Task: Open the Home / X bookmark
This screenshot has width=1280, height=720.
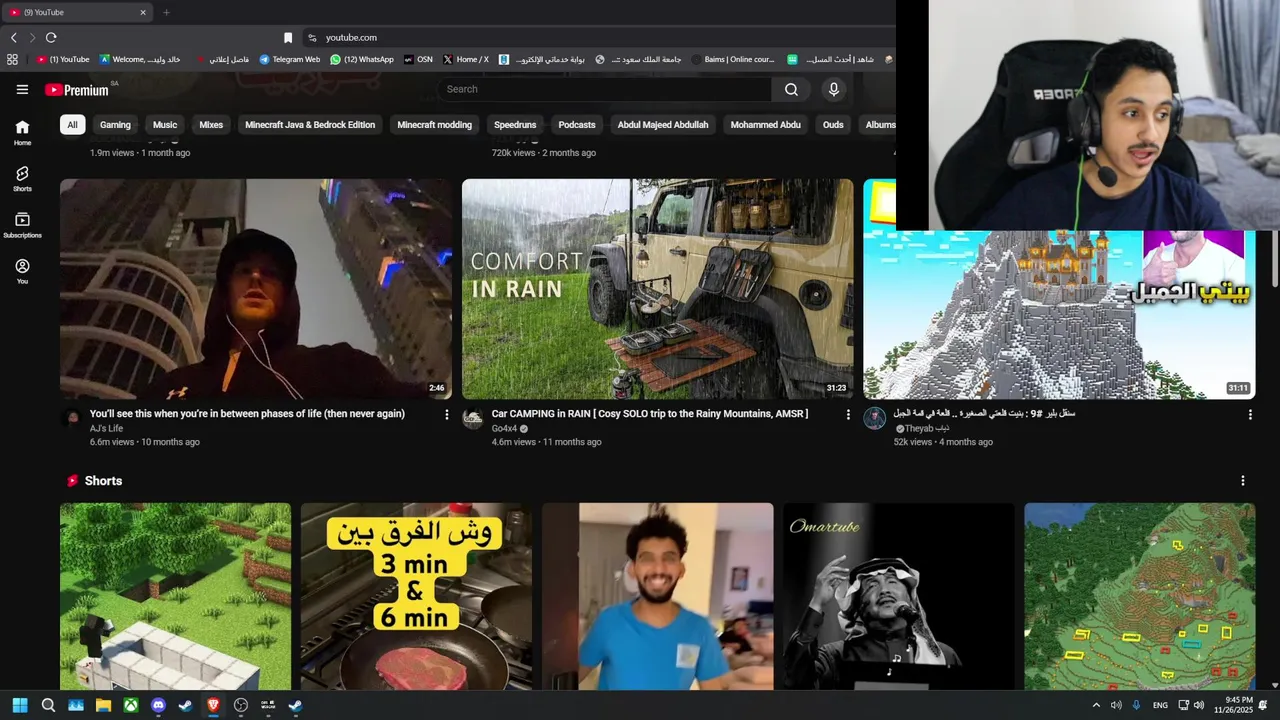Action: tap(466, 60)
